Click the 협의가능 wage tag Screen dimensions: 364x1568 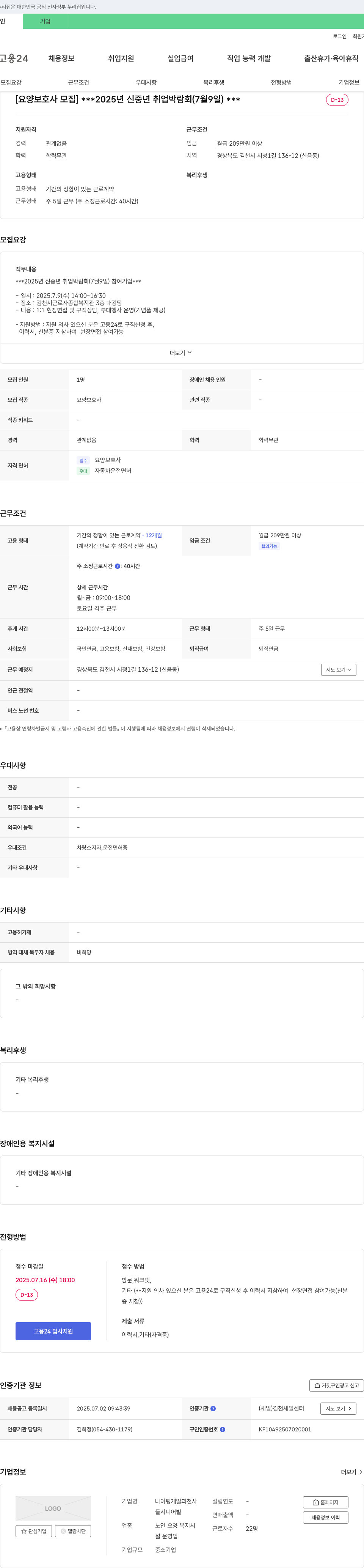[269, 546]
